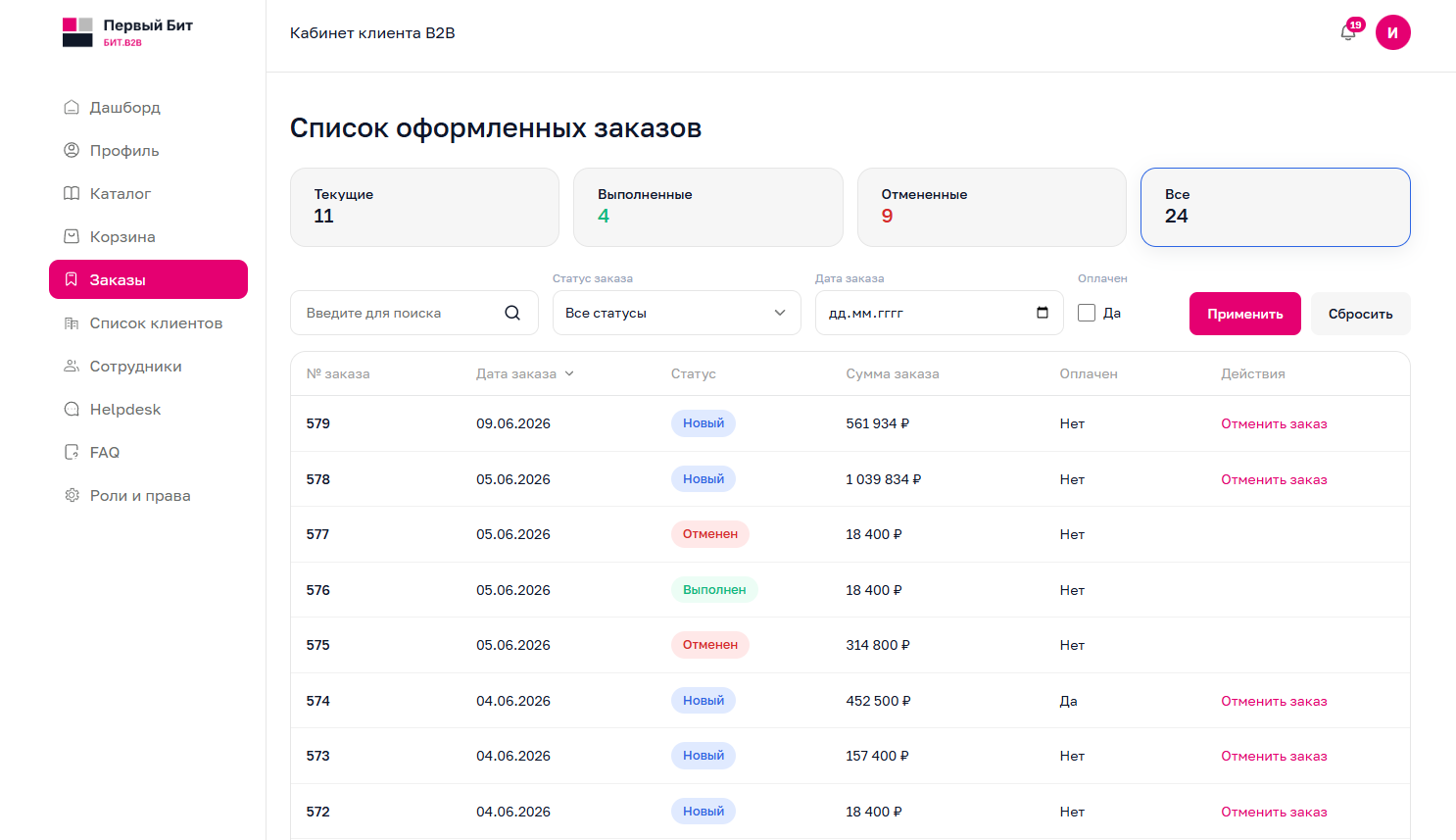
Task: Click the amount 314 800 ₽
Action: click(878, 645)
